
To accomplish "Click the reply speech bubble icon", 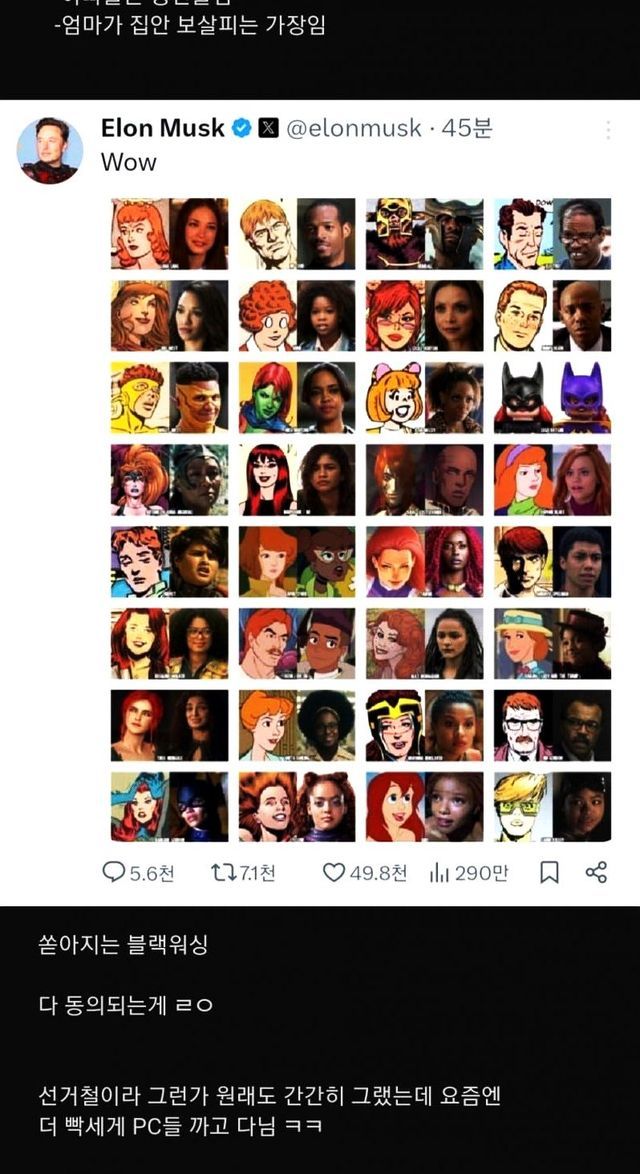I will [113, 872].
